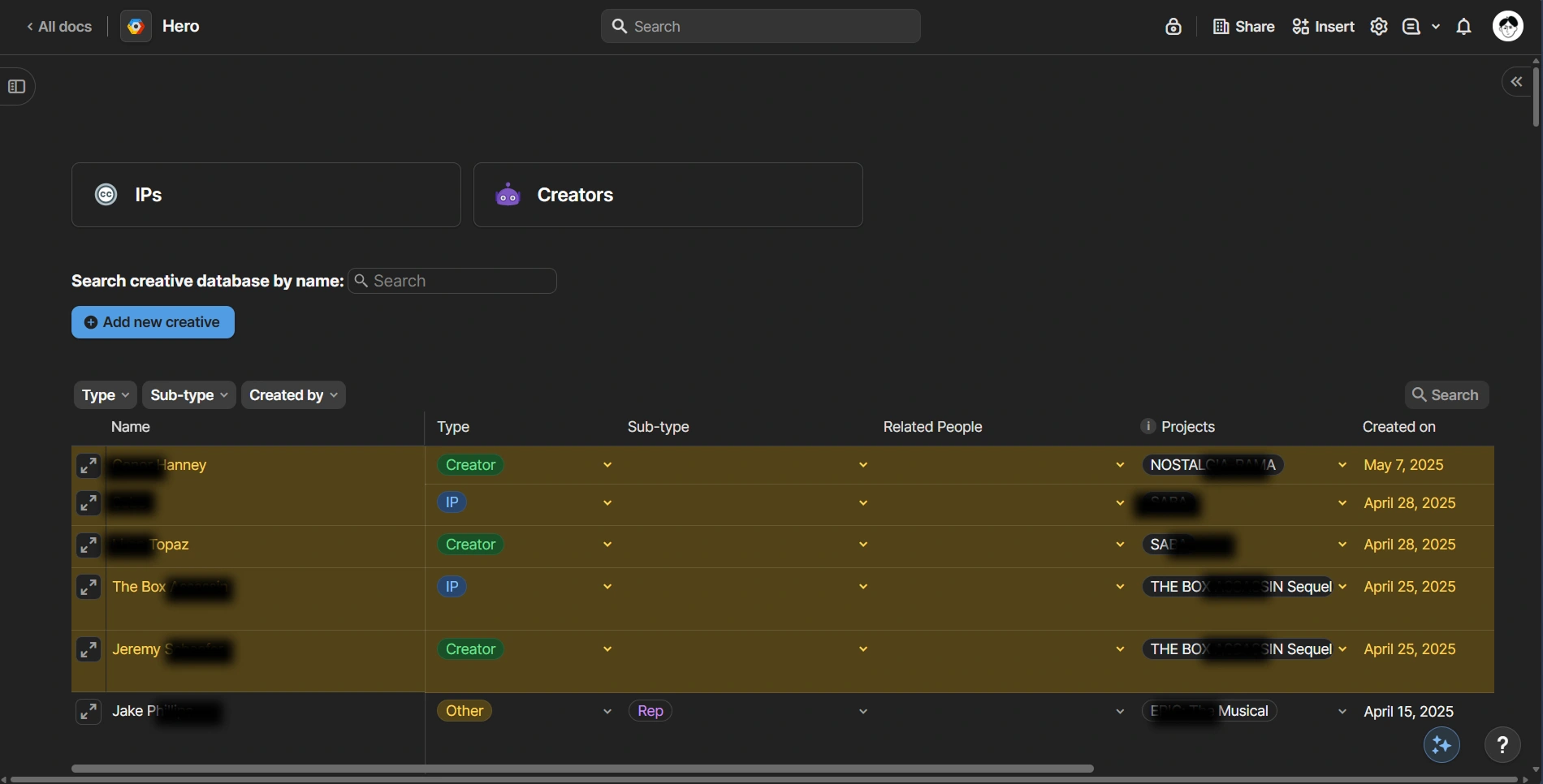
Task: Expand the Jake row to full view
Action: [x=88, y=712]
